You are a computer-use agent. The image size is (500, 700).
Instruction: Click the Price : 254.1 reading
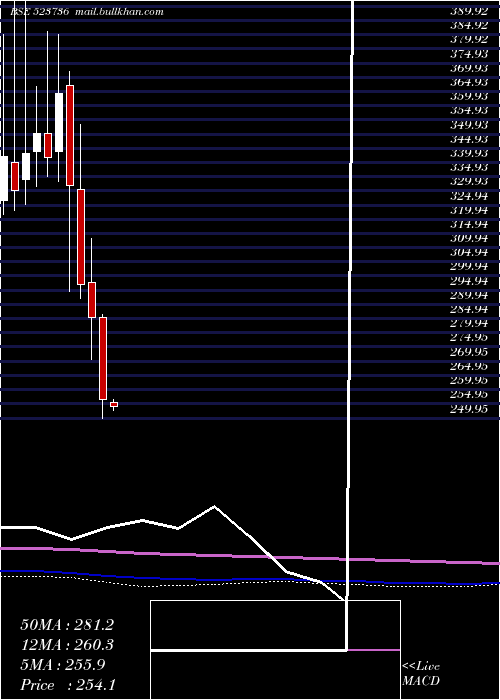68,685
